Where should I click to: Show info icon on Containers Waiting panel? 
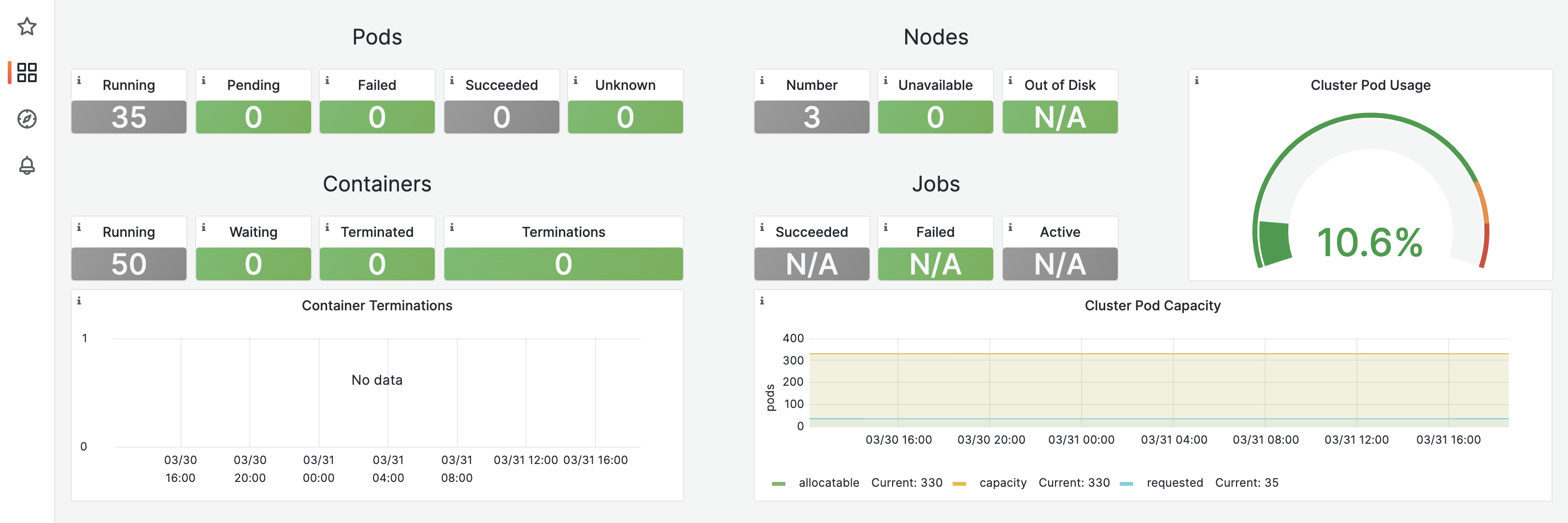[203, 227]
